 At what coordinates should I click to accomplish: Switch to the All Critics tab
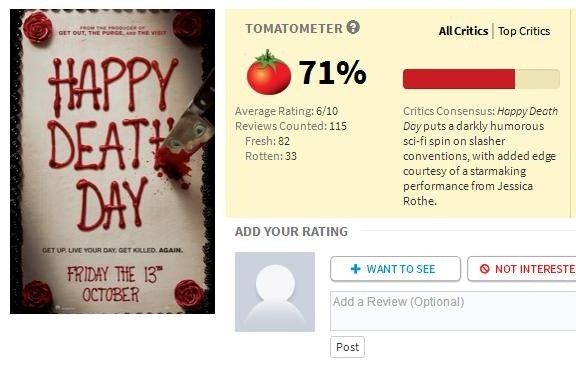463,31
